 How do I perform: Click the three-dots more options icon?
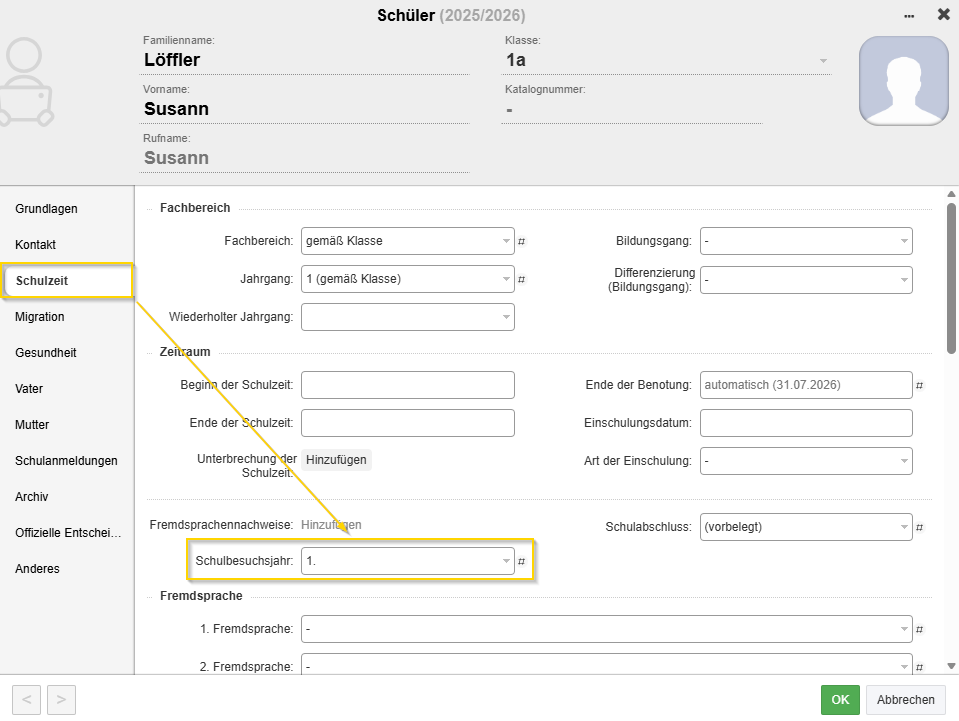909,15
